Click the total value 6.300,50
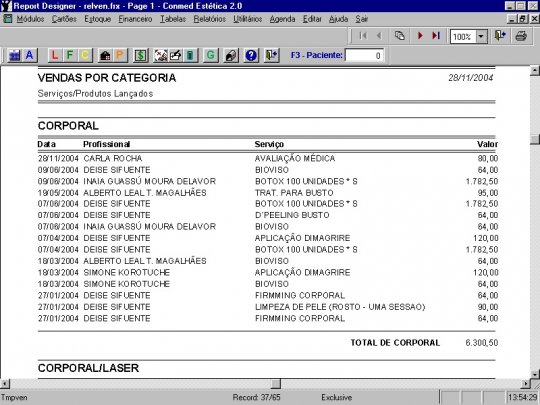Viewport: 540px width, 405px height. 482,343
